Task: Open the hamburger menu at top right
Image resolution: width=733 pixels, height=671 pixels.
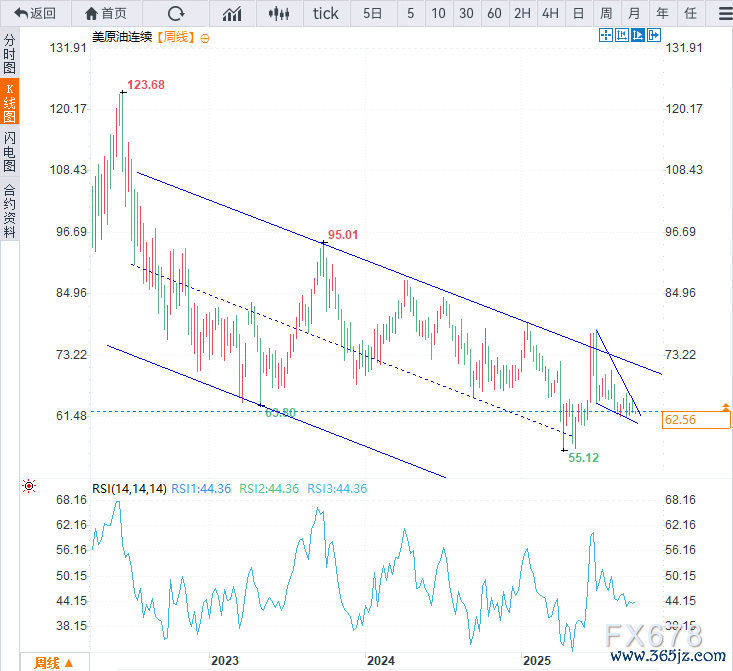Action: [x=724, y=13]
